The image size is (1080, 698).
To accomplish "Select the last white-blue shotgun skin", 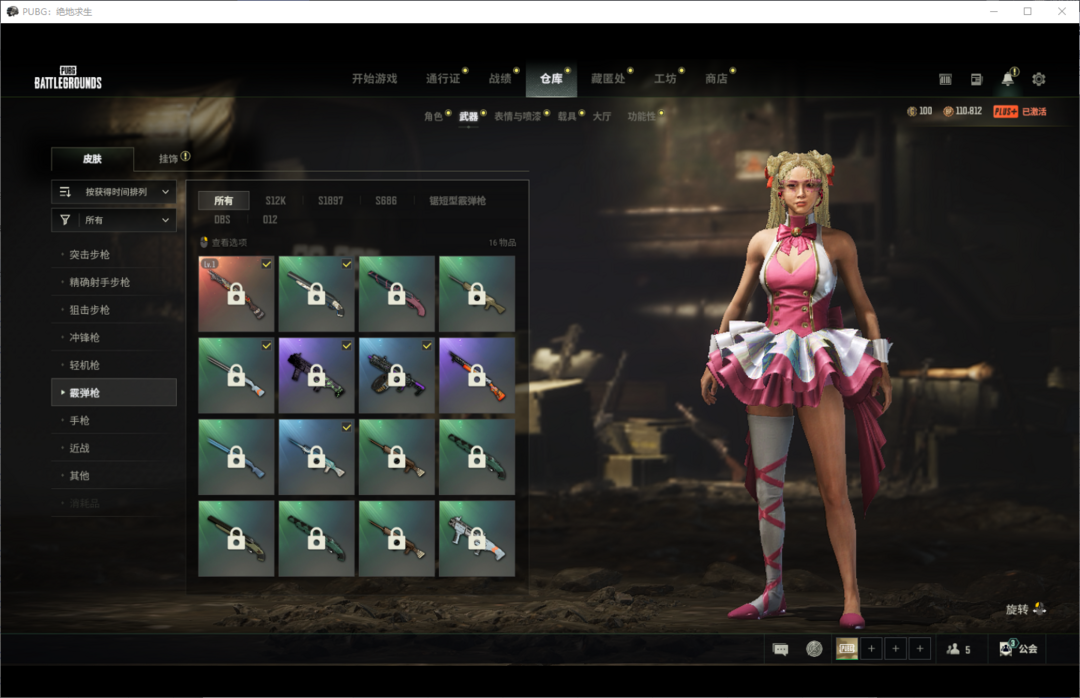I will pos(477,538).
